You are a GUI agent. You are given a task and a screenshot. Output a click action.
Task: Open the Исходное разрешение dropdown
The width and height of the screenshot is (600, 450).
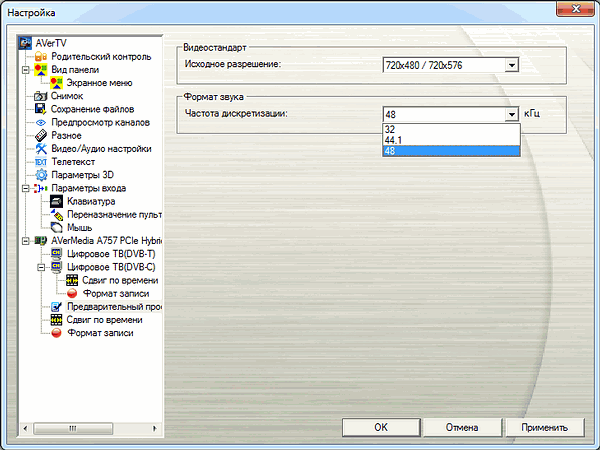click(x=511, y=65)
